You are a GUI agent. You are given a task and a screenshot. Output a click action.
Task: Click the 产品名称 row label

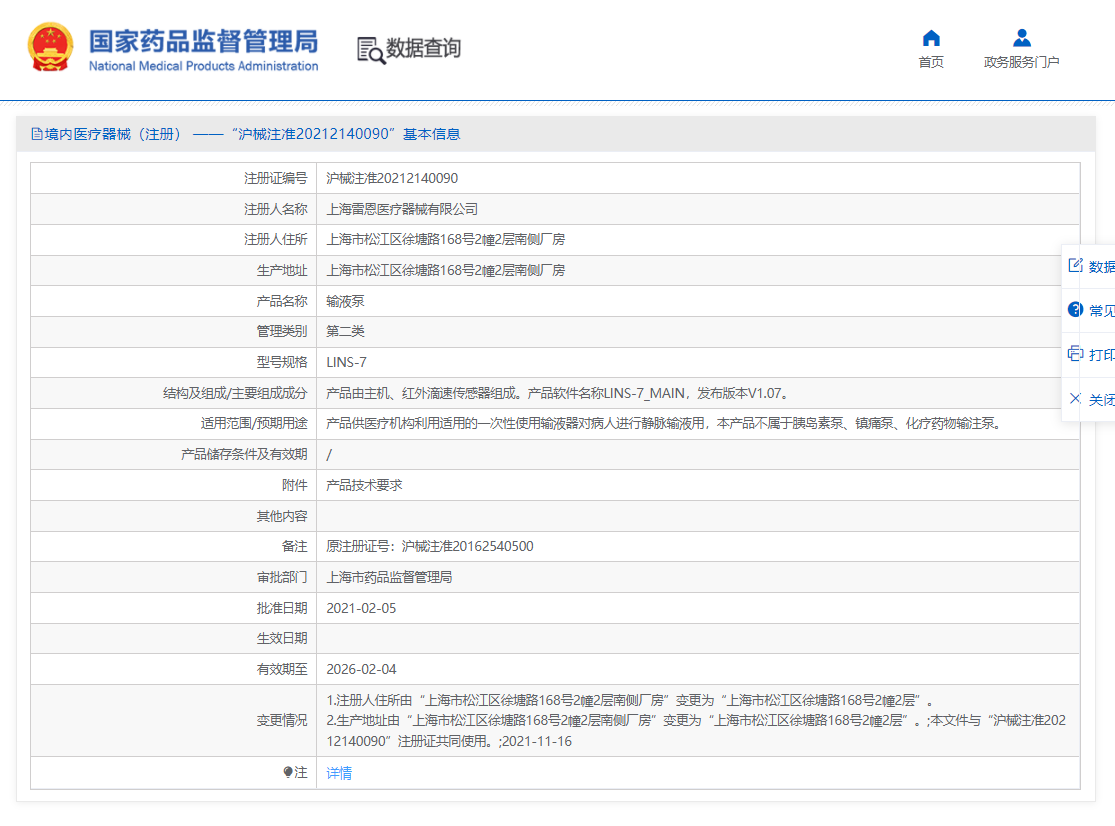tap(282, 301)
